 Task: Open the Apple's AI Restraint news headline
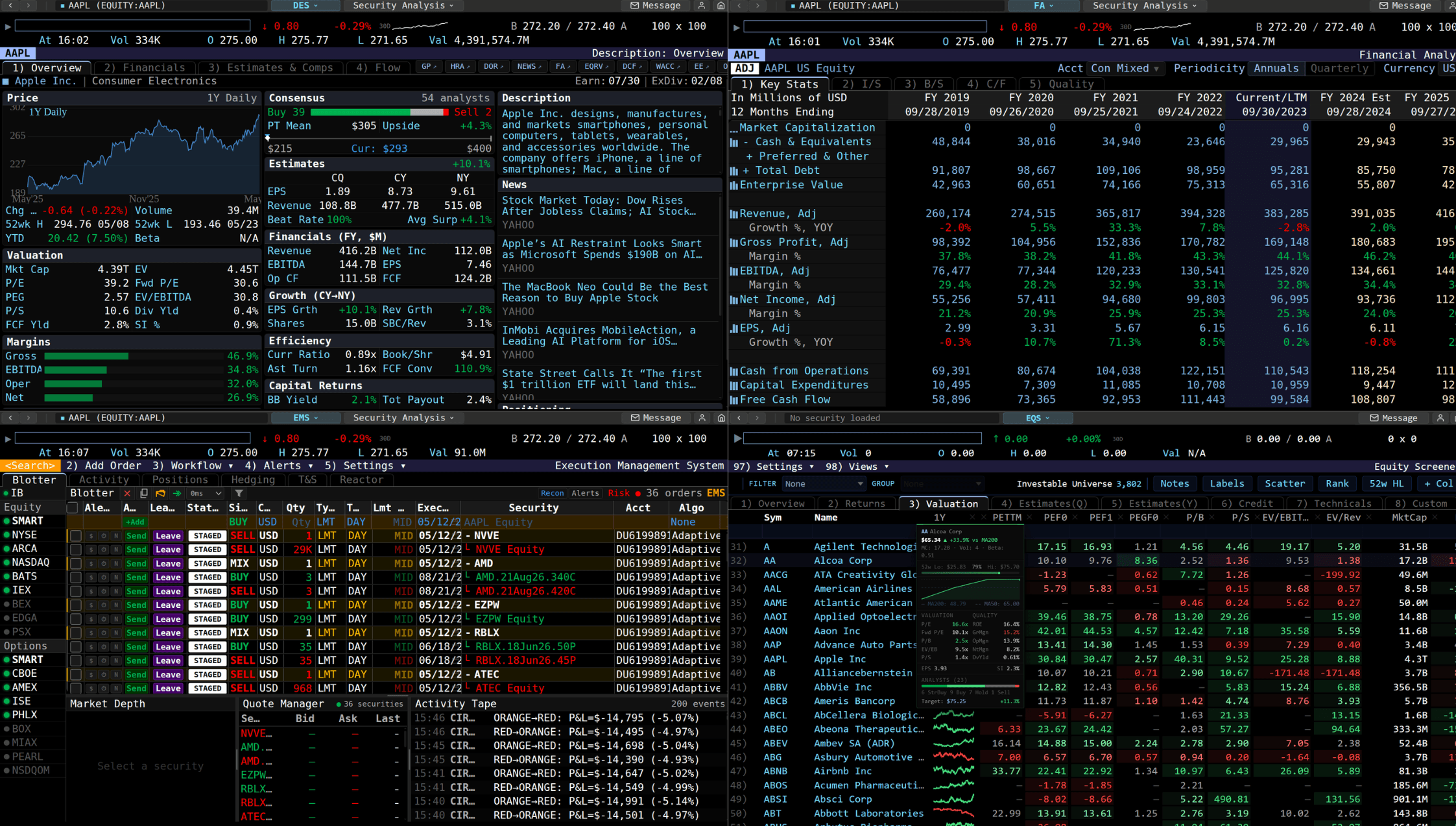[602, 249]
